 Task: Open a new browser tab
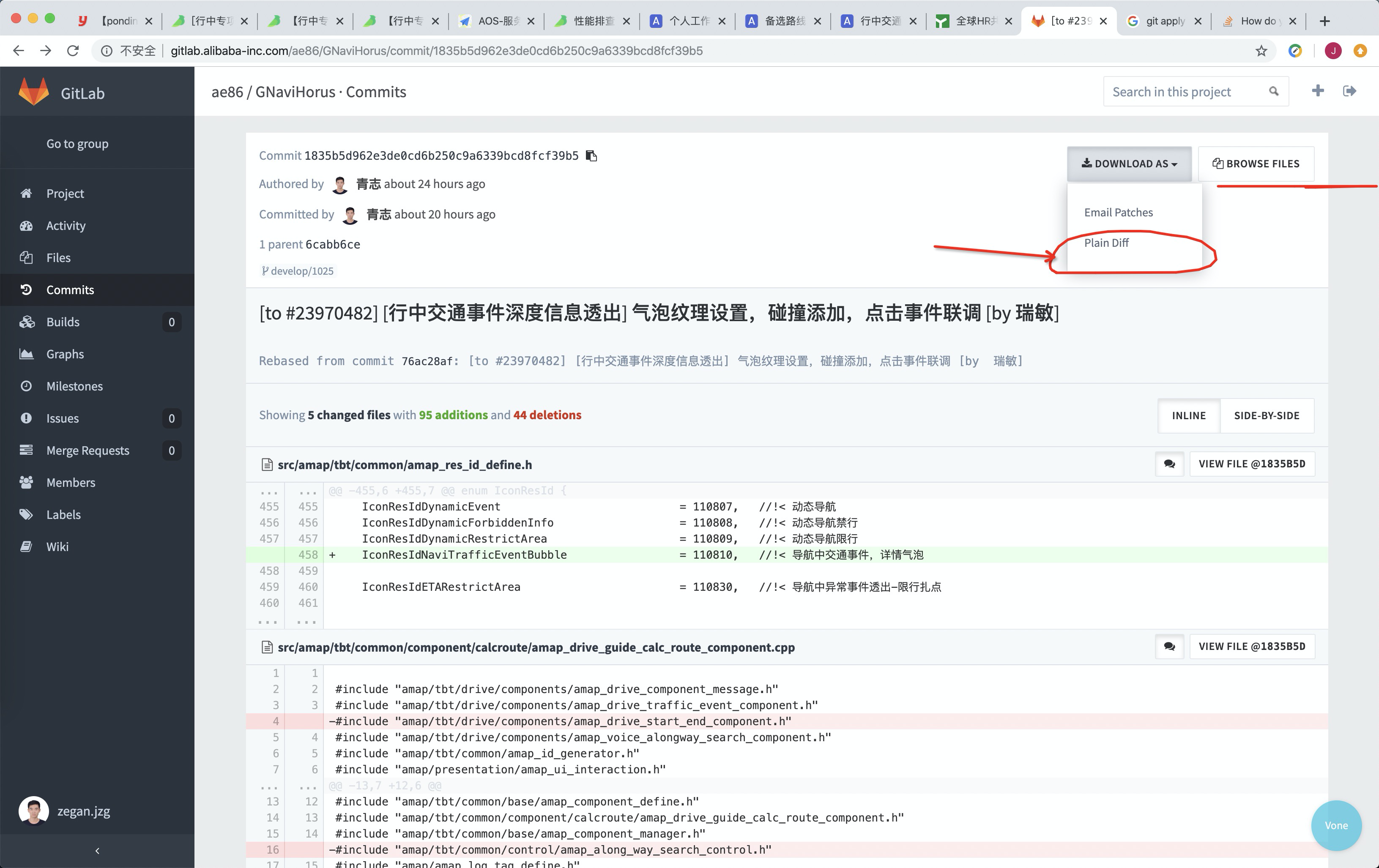pyautogui.click(x=1324, y=21)
